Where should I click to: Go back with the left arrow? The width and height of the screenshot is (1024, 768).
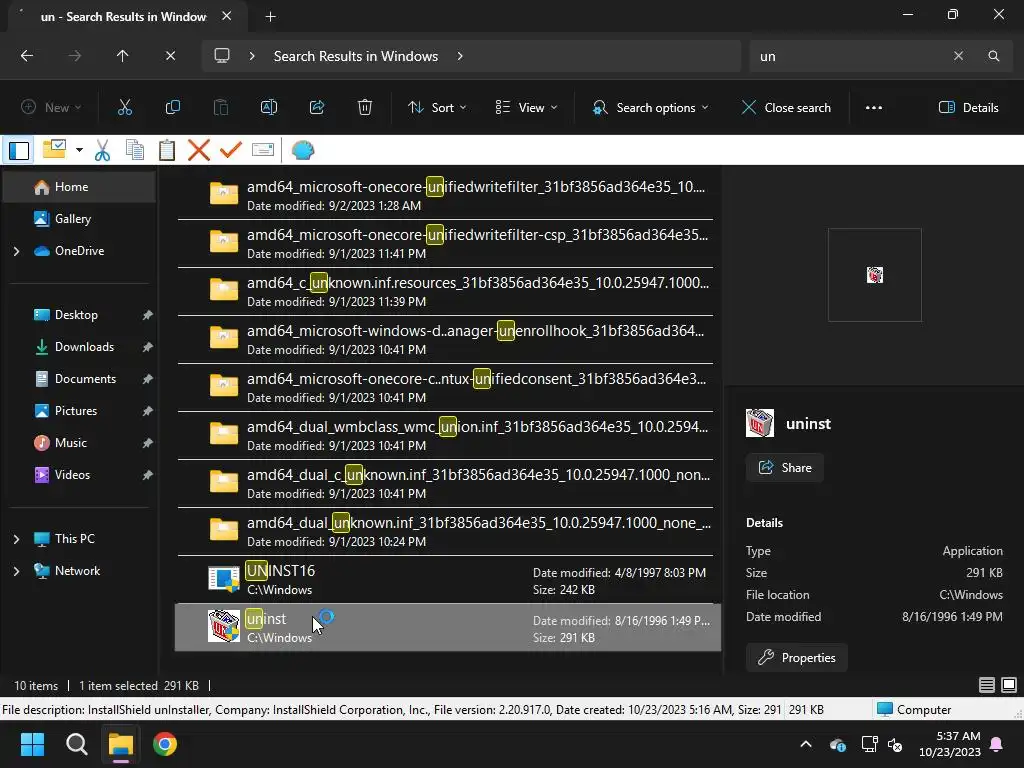[x=27, y=56]
